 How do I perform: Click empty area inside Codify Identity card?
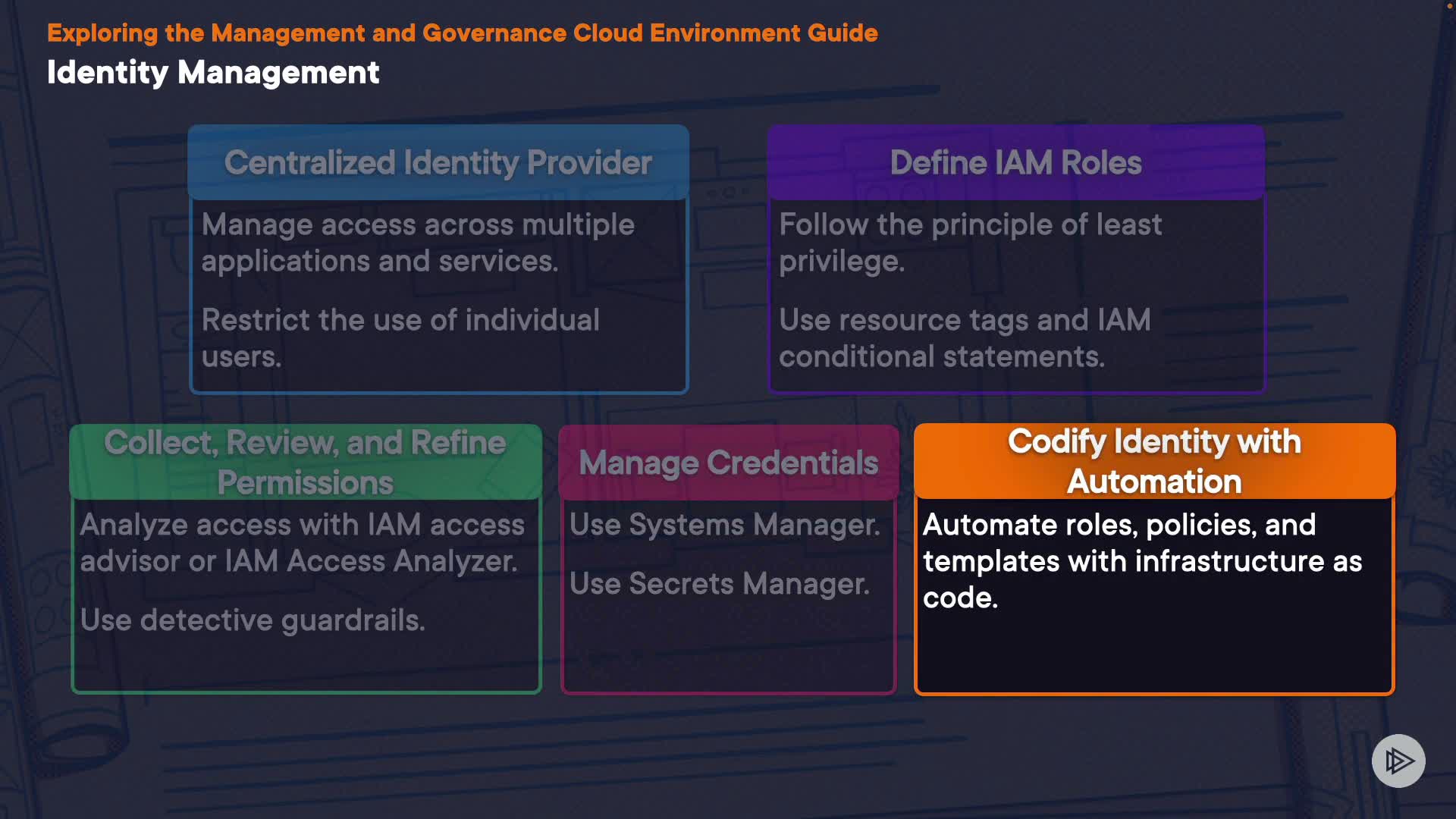(1153, 652)
